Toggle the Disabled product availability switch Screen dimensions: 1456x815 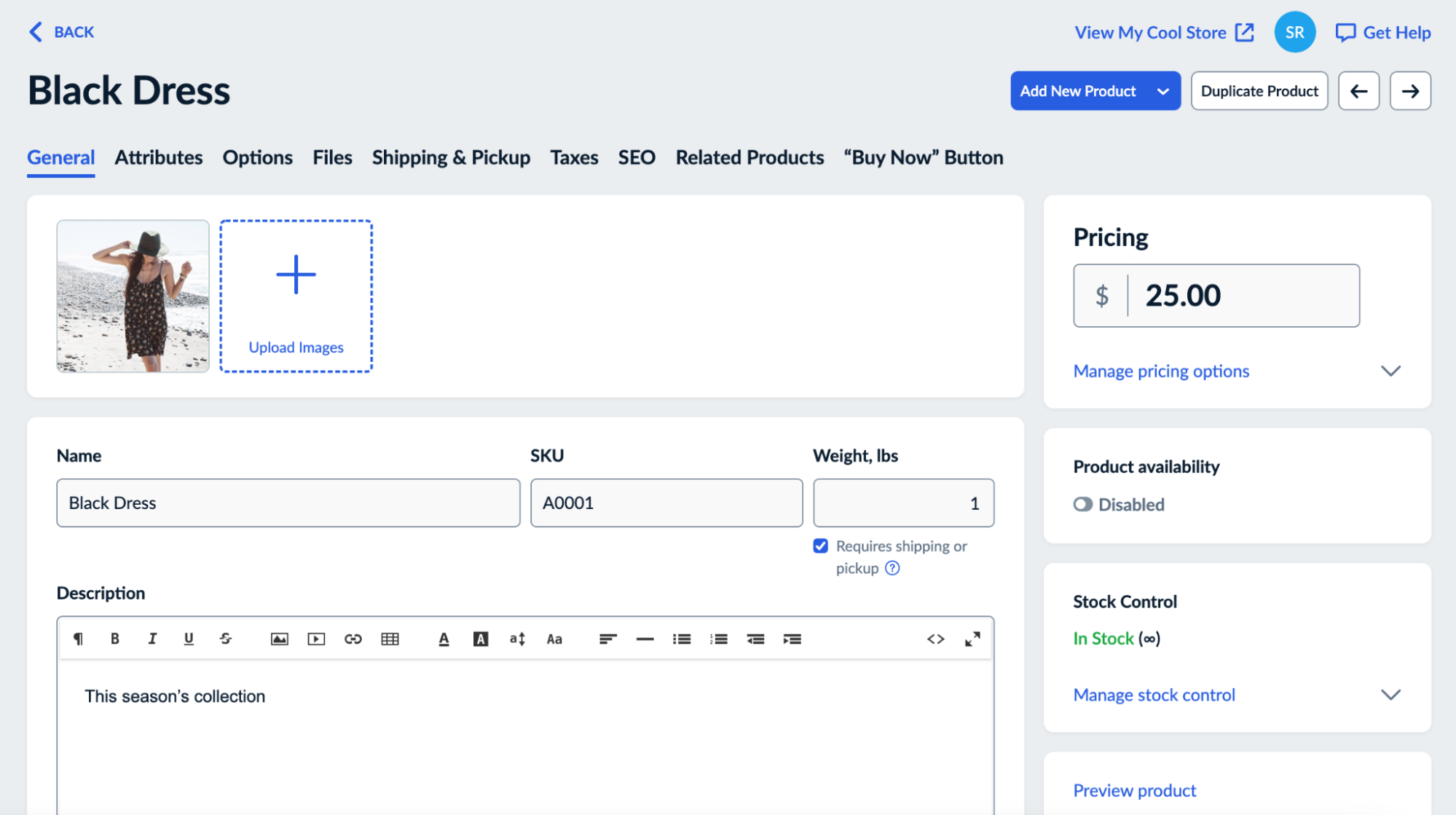pos(1083,504)
